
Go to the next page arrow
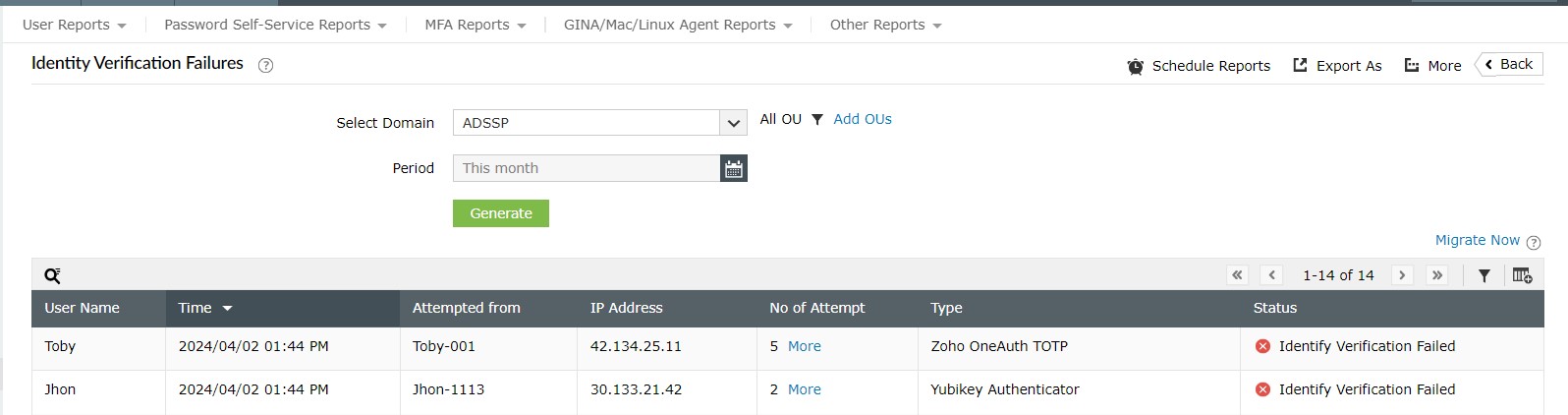(1402, 275)
